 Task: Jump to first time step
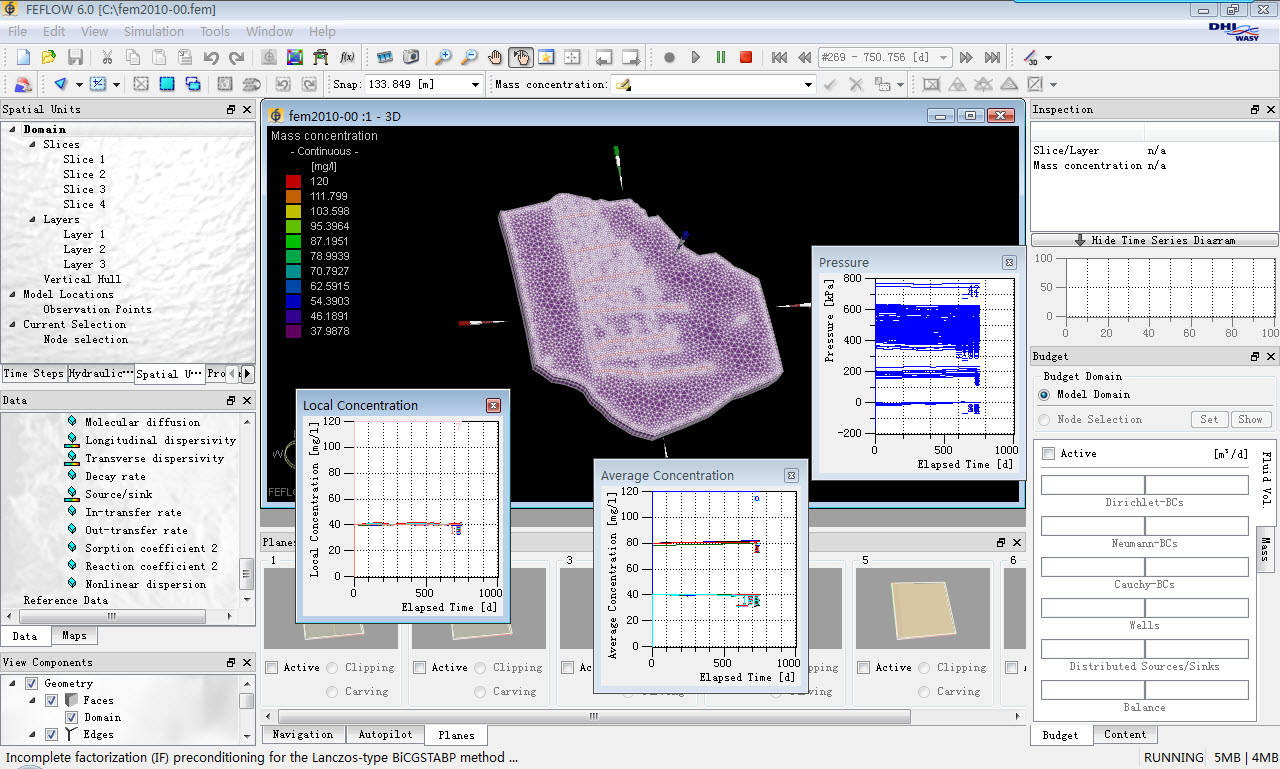(x=779, y=58)
